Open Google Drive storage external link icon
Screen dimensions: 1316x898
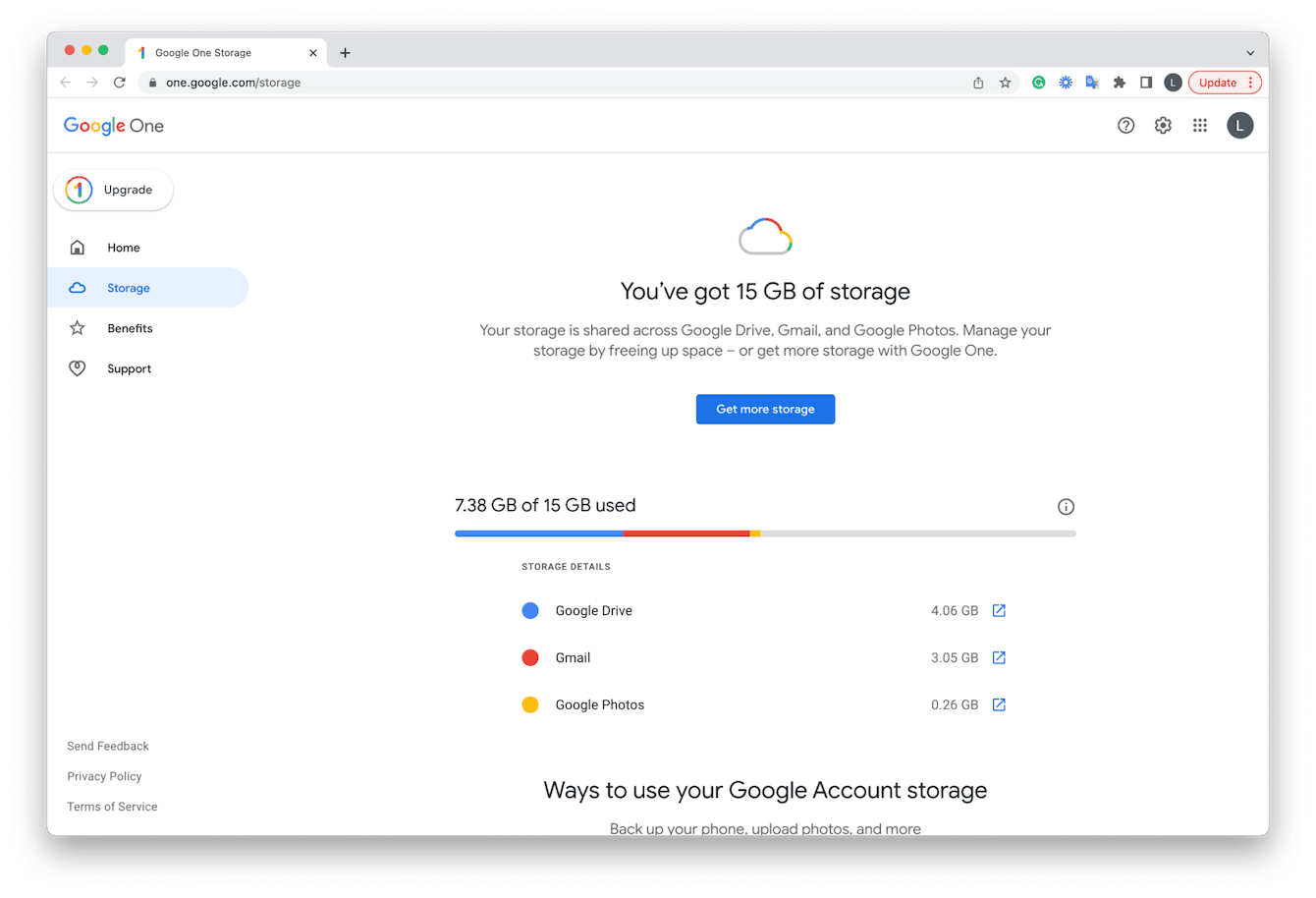tap(999, 610)
